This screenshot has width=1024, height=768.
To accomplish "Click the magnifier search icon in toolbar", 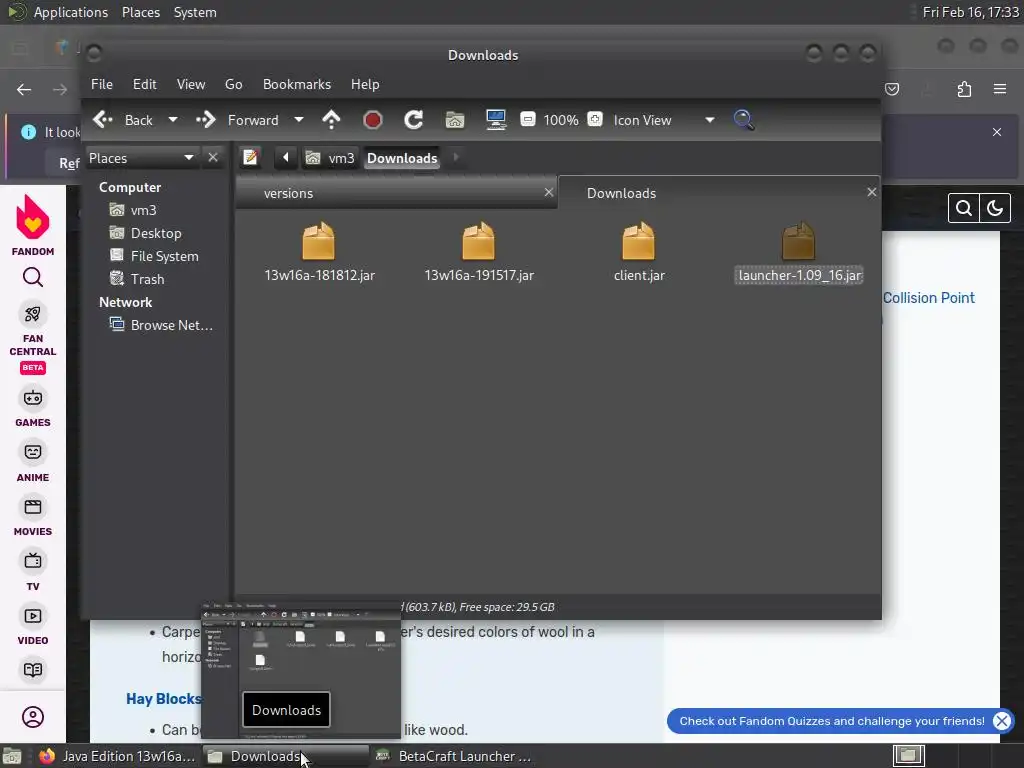I will pos(744,120).
